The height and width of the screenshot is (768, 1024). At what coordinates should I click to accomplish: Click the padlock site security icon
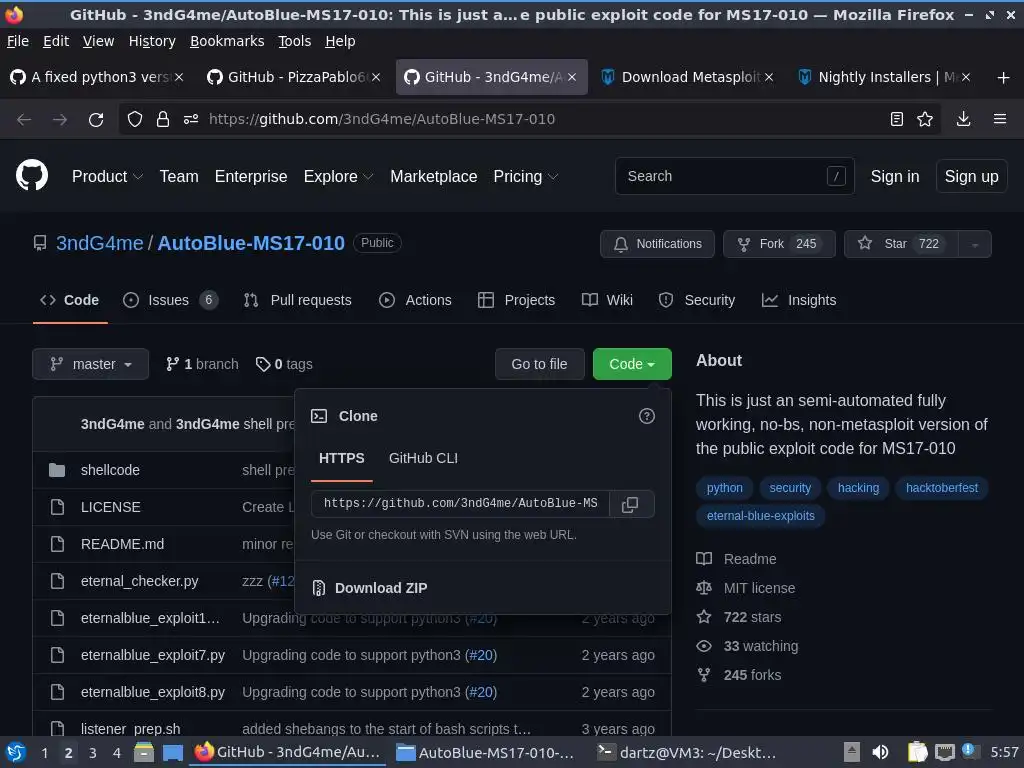[163, 120]
